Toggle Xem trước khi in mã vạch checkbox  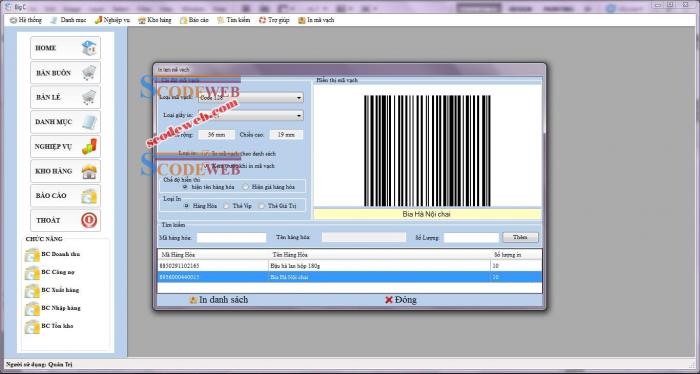[206, 166]
